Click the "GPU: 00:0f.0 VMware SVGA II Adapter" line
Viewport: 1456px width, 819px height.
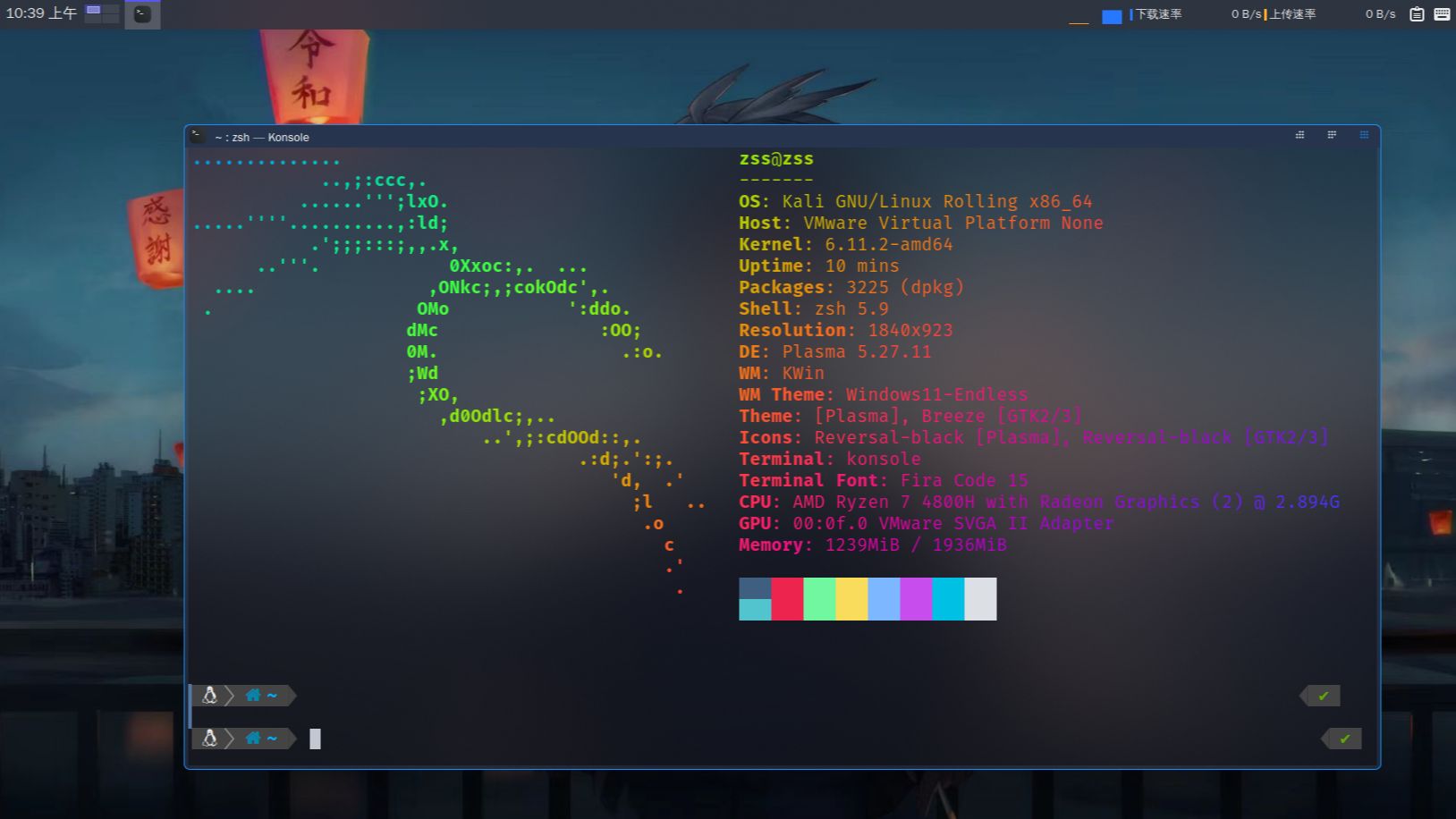[x=927, y=524]
